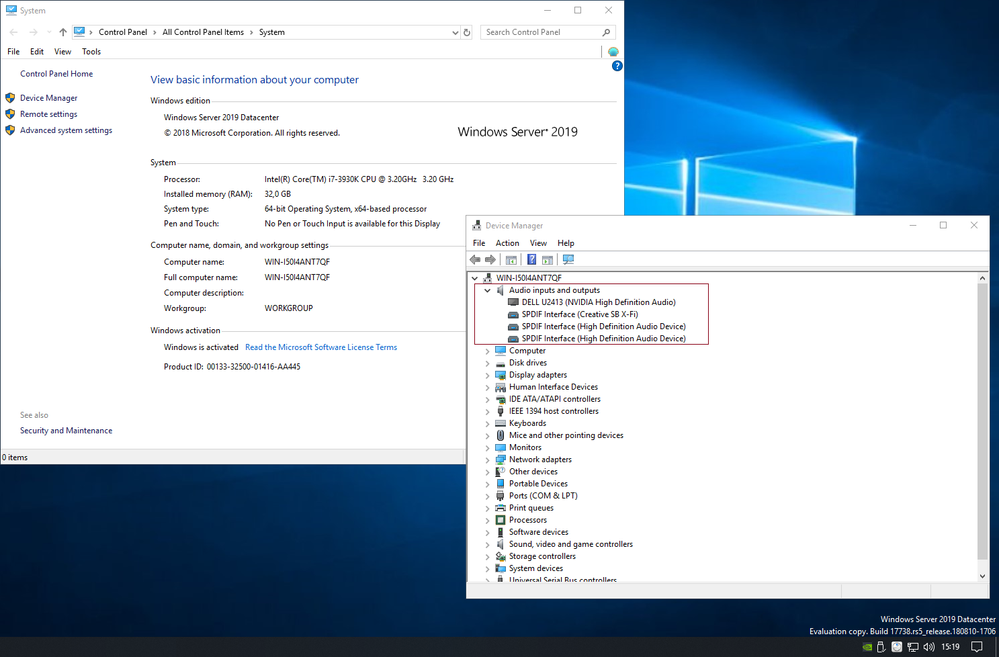This screenshot has height=657, width=999.
Task: Click Print queues icon in device tree
Action: [x=501, y=508]
